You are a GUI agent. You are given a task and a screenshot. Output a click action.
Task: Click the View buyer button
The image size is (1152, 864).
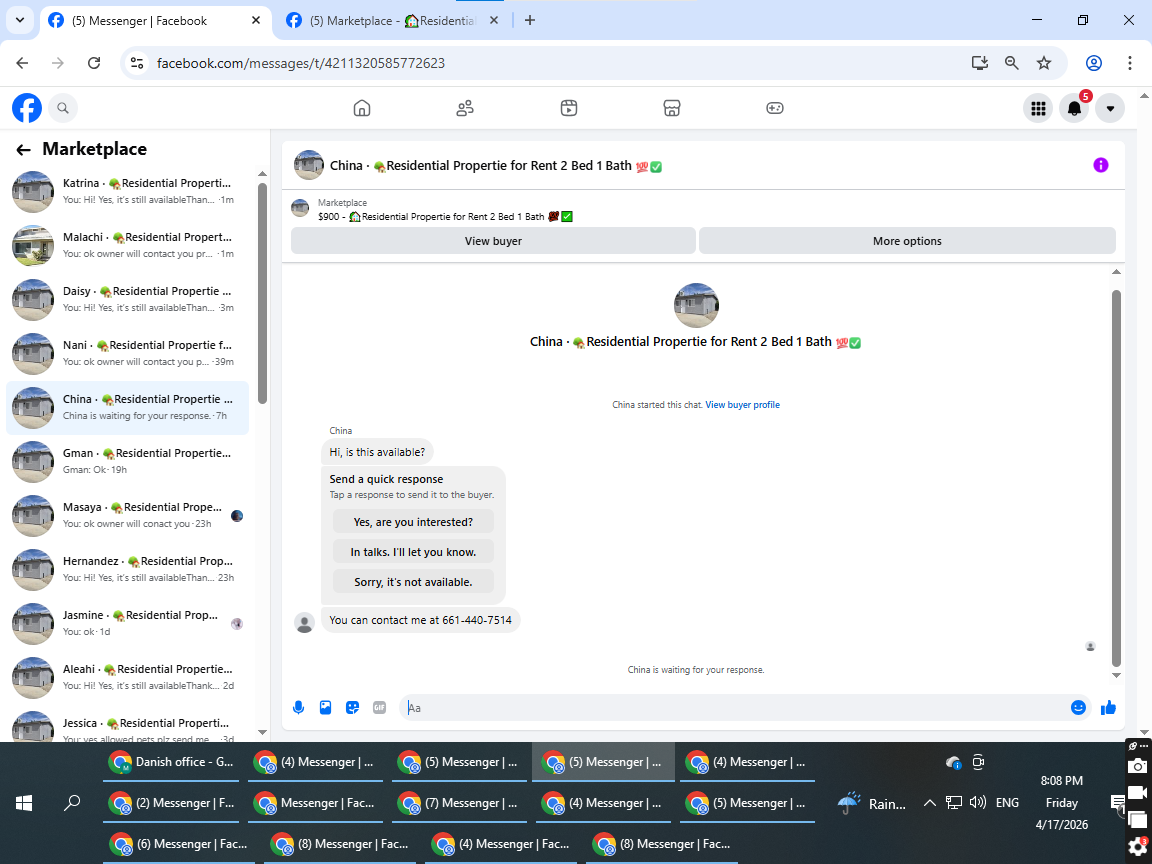[493, 241]
